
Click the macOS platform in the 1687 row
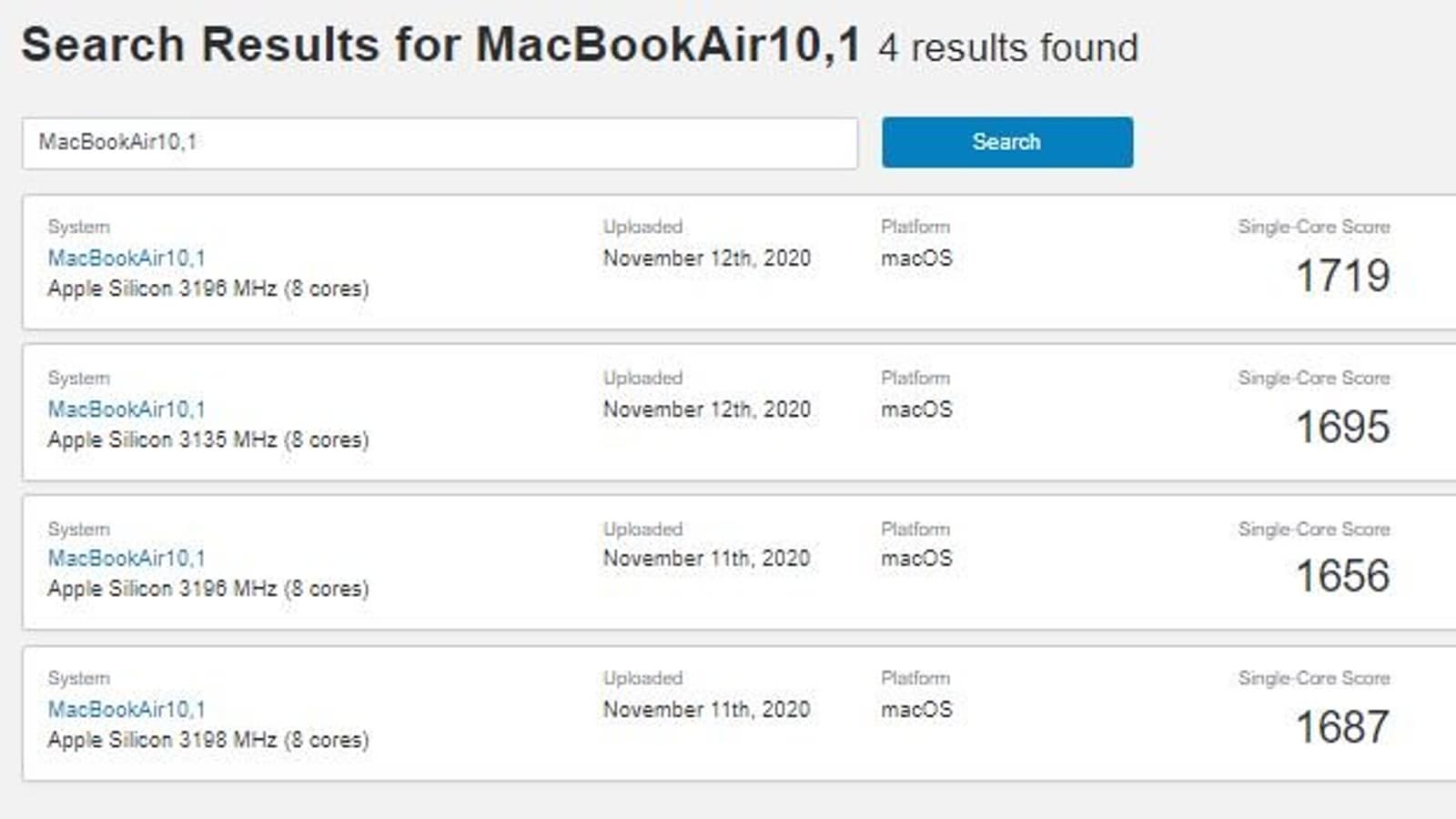pos(916,710)
